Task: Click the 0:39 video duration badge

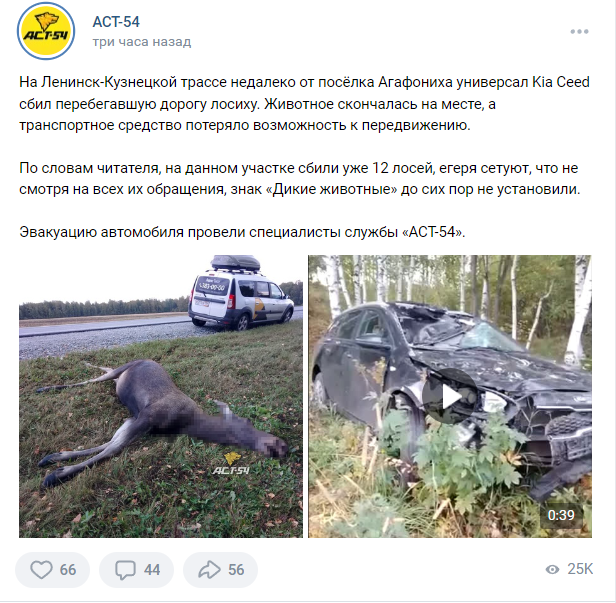Action: pos(561,515)
